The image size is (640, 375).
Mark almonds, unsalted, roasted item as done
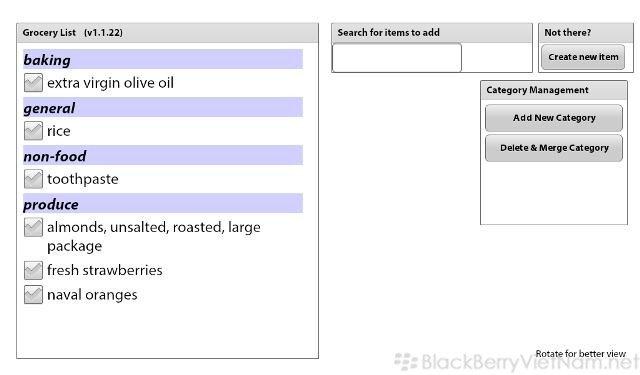pos(33,227)
